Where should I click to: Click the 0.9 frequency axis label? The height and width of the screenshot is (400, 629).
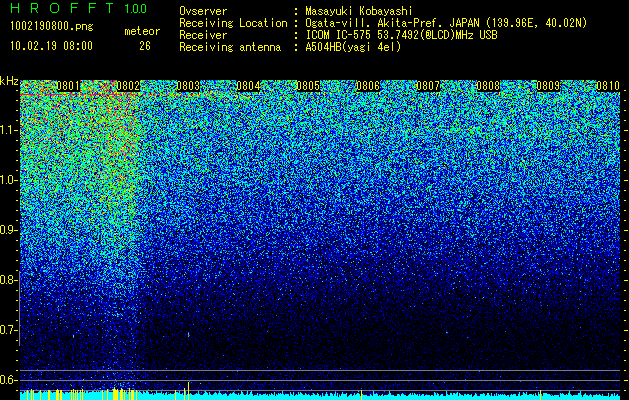coord(8,230)
